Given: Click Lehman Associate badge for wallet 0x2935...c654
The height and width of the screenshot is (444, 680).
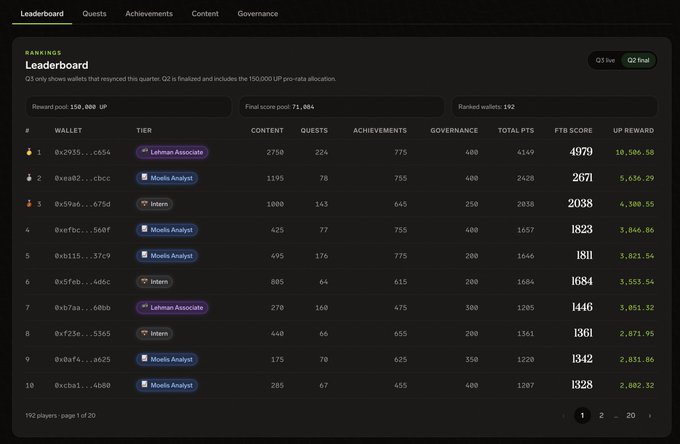Looking at the screenshot, I should 172,152.
